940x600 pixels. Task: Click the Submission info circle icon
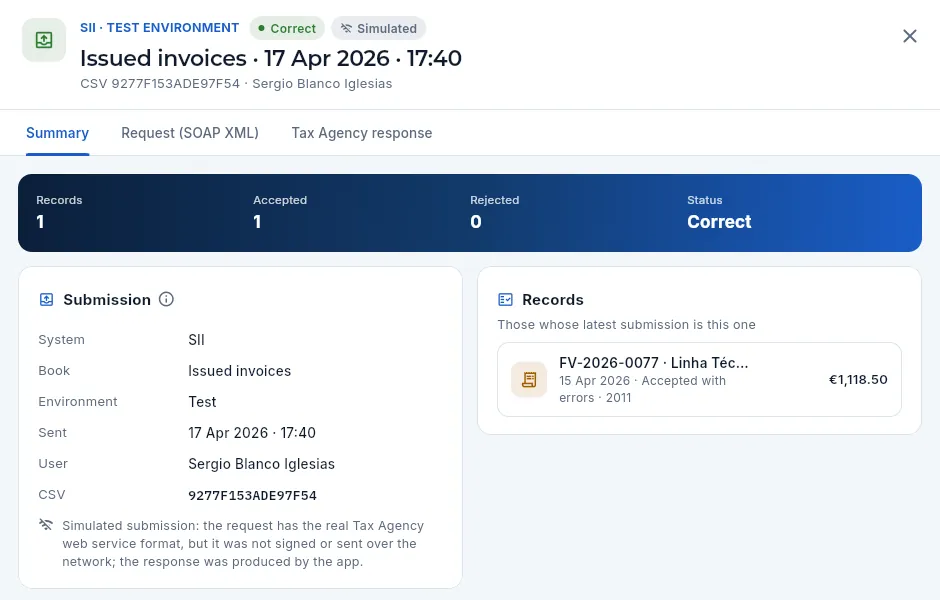[166, 299]
